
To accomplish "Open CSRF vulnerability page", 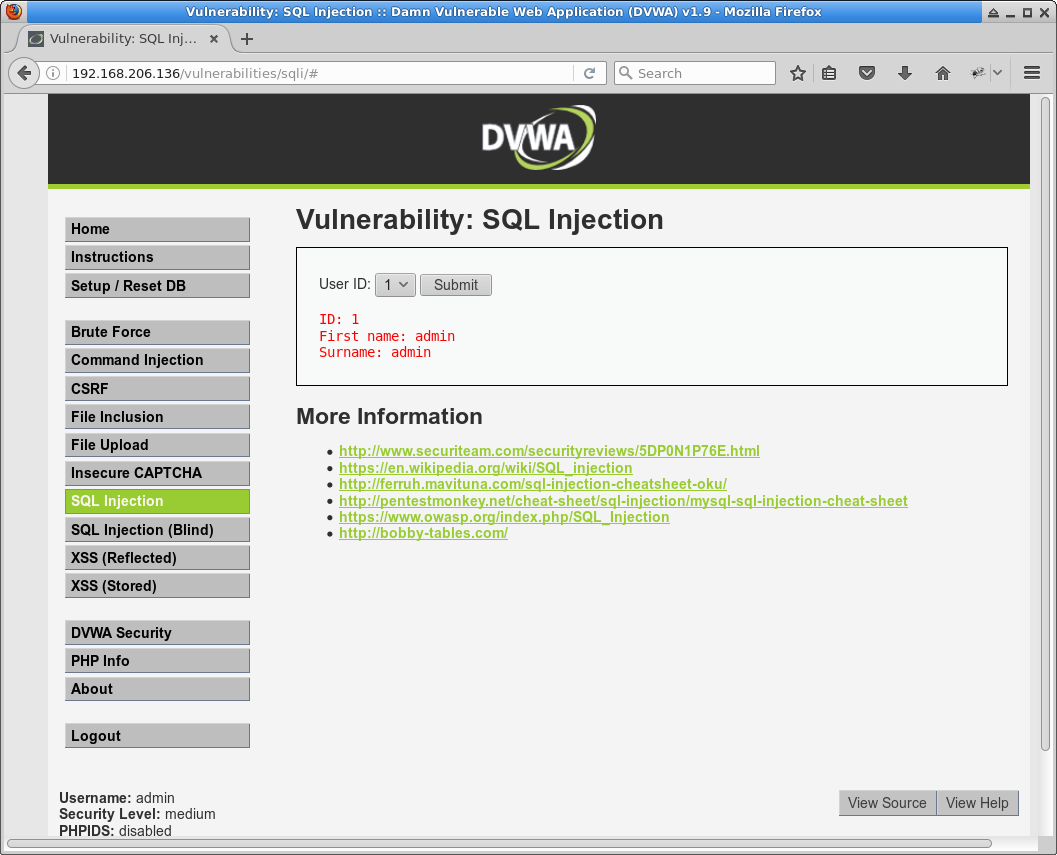I will pyautogui.click(x=157, y=388).
